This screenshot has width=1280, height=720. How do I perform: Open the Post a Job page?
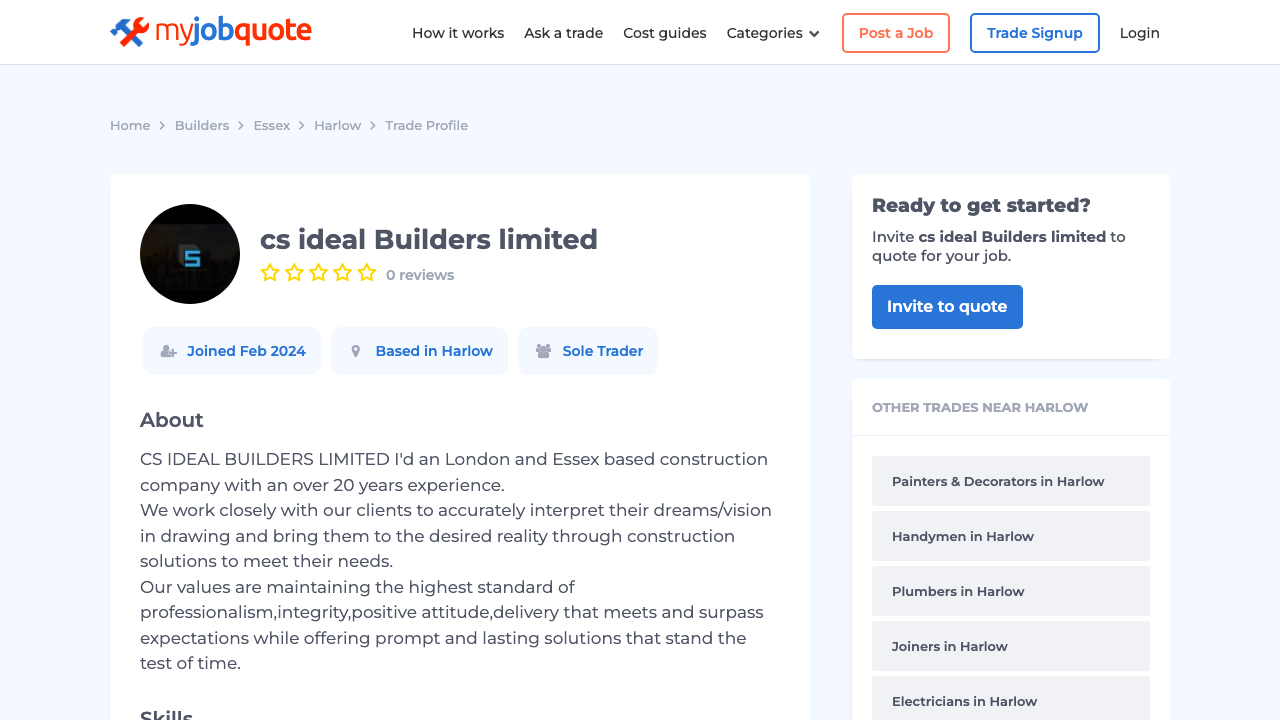[895, 33]
